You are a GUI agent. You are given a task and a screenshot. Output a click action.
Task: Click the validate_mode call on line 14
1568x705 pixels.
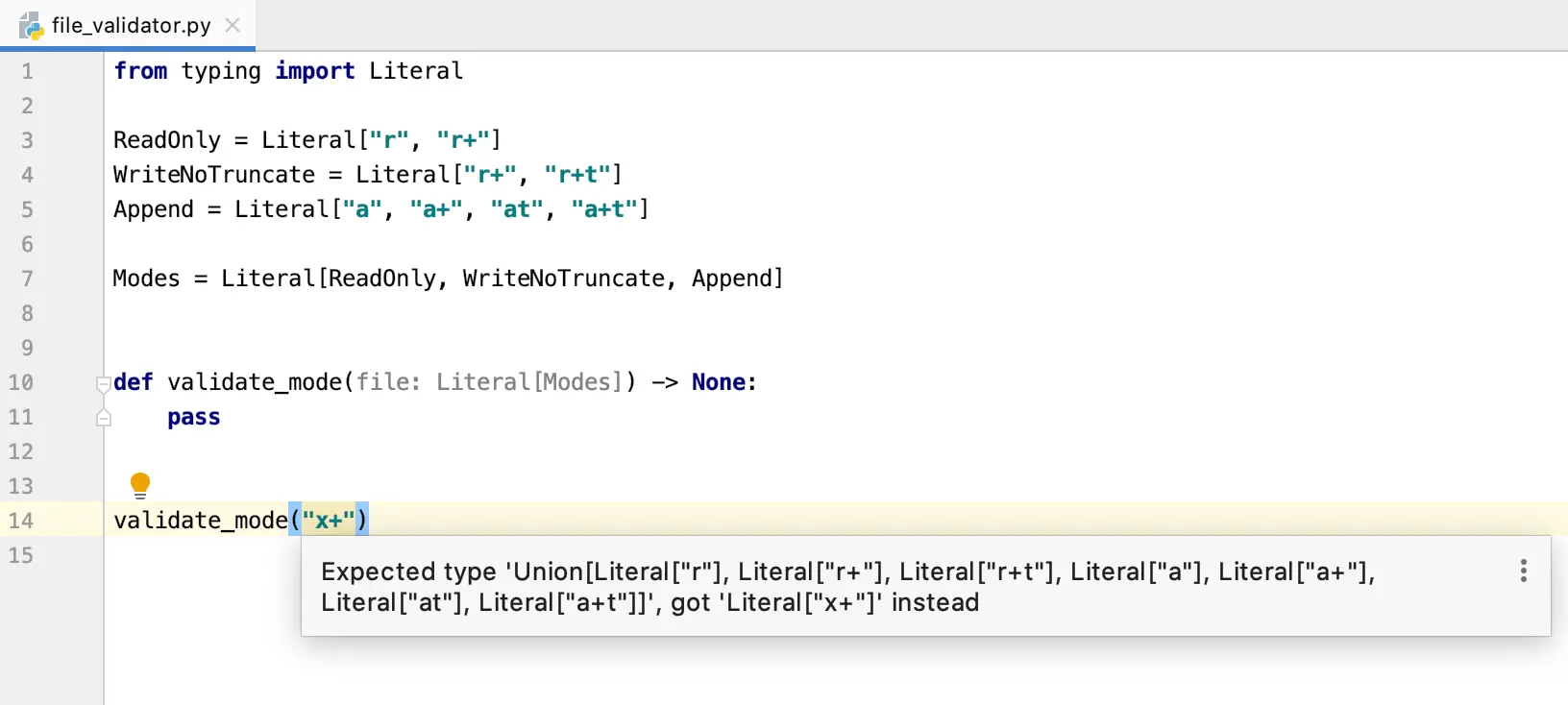click(x=201, y=521)
